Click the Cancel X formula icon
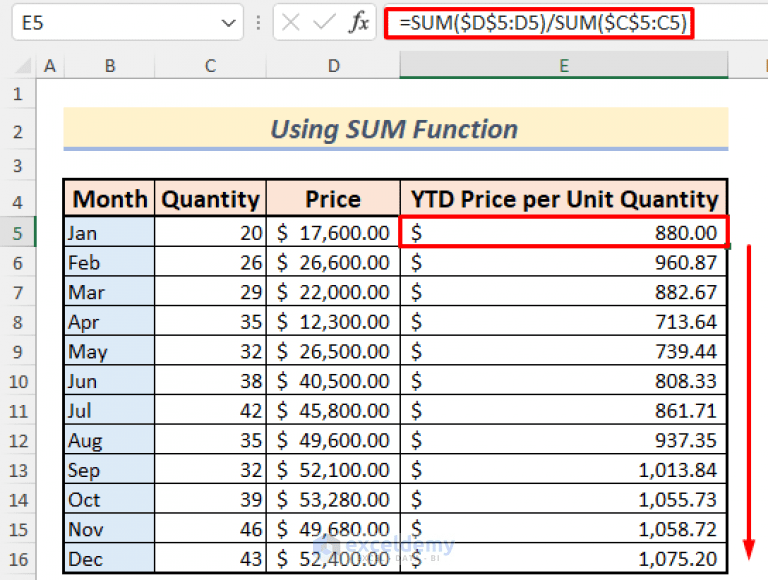 tap(291, 23)
